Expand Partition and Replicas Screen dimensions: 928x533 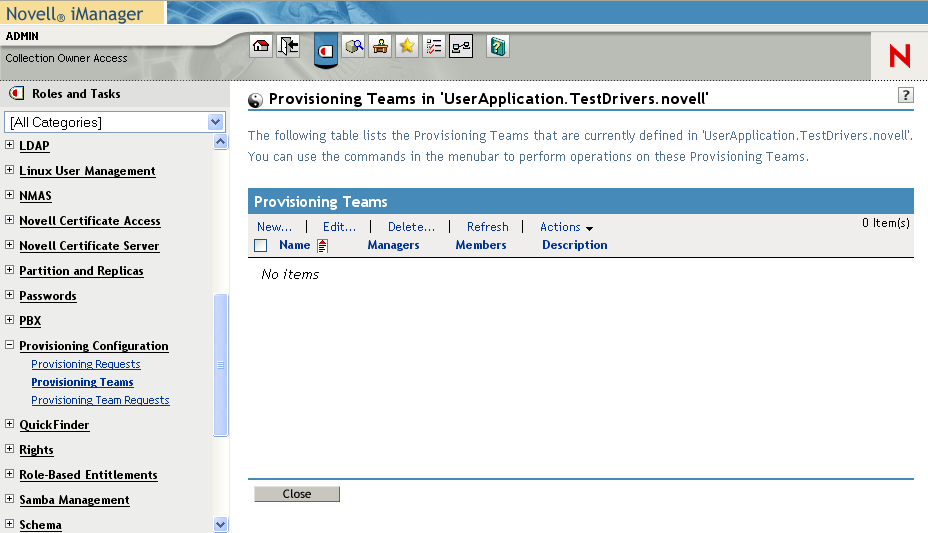click(x=9, y=270)
